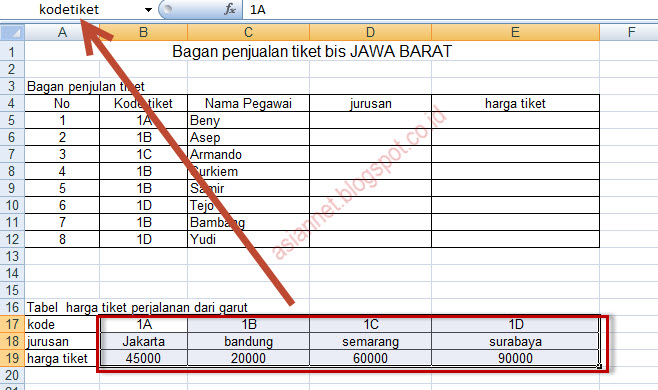
Task: Click the 'Nama Pegawai' header cell
Action: tap(248, 103)
